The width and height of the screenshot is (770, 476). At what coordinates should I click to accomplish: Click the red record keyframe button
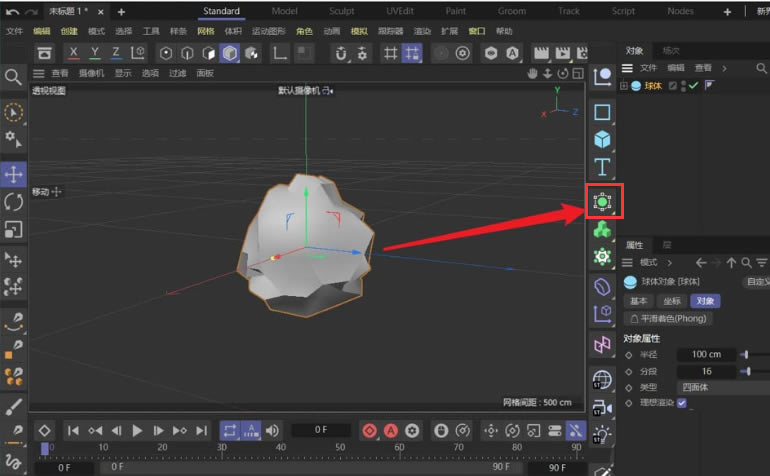[x=369, y=431]
